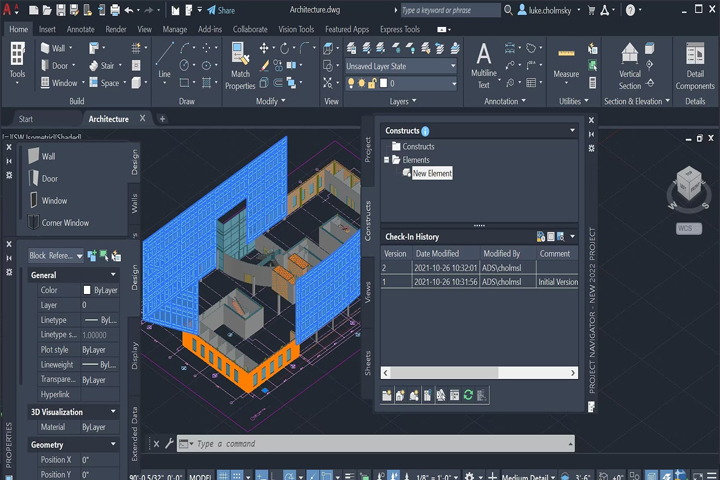Click the Check-In History horizontal scrollbar thumb
Image resolution: width=720 pixels, height=480 pixels.
point(444,373)
